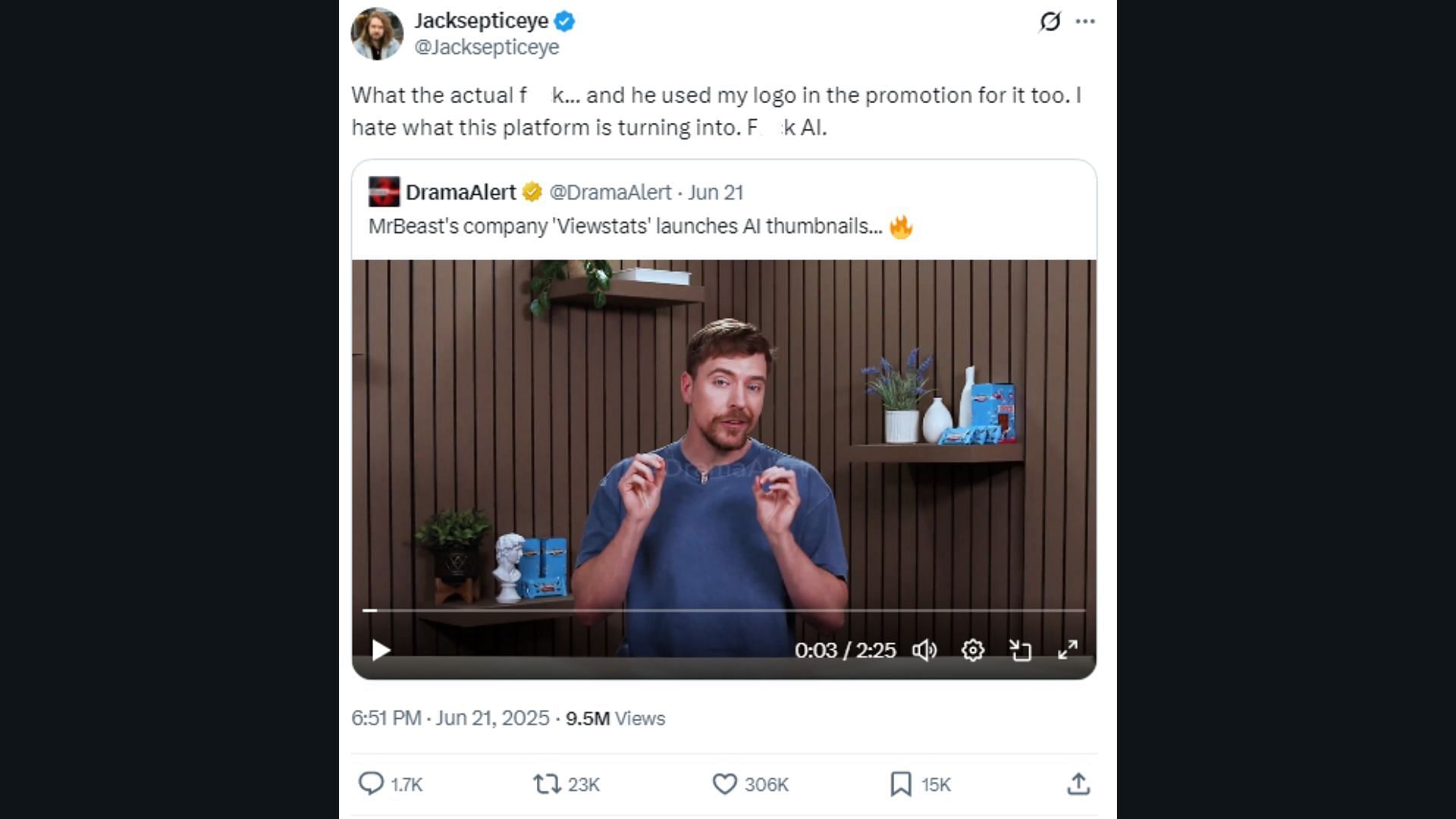
Task: Mute the video volume
Action: click(924, 650)
